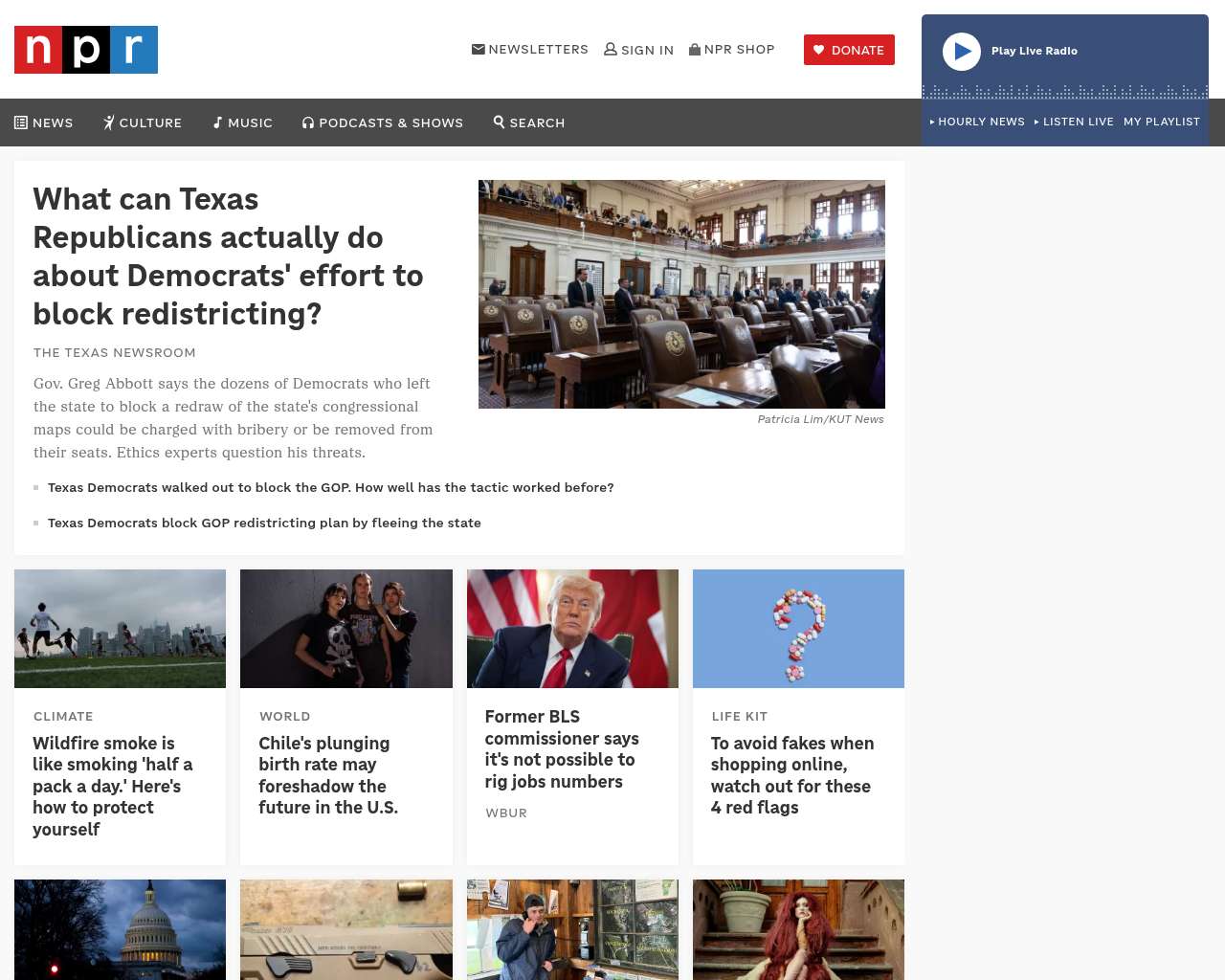Click the Search magnifier icon
This screenshot has height=980, width=1225.
point(499,122)
